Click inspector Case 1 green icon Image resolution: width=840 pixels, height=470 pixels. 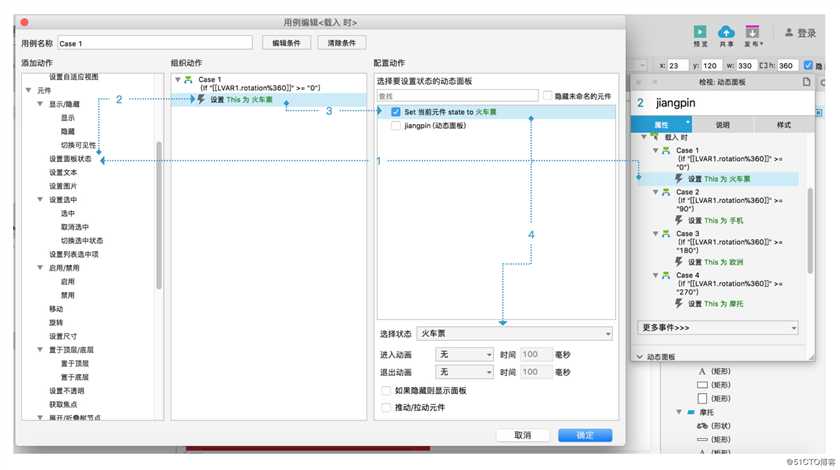(x=666, y=151)
